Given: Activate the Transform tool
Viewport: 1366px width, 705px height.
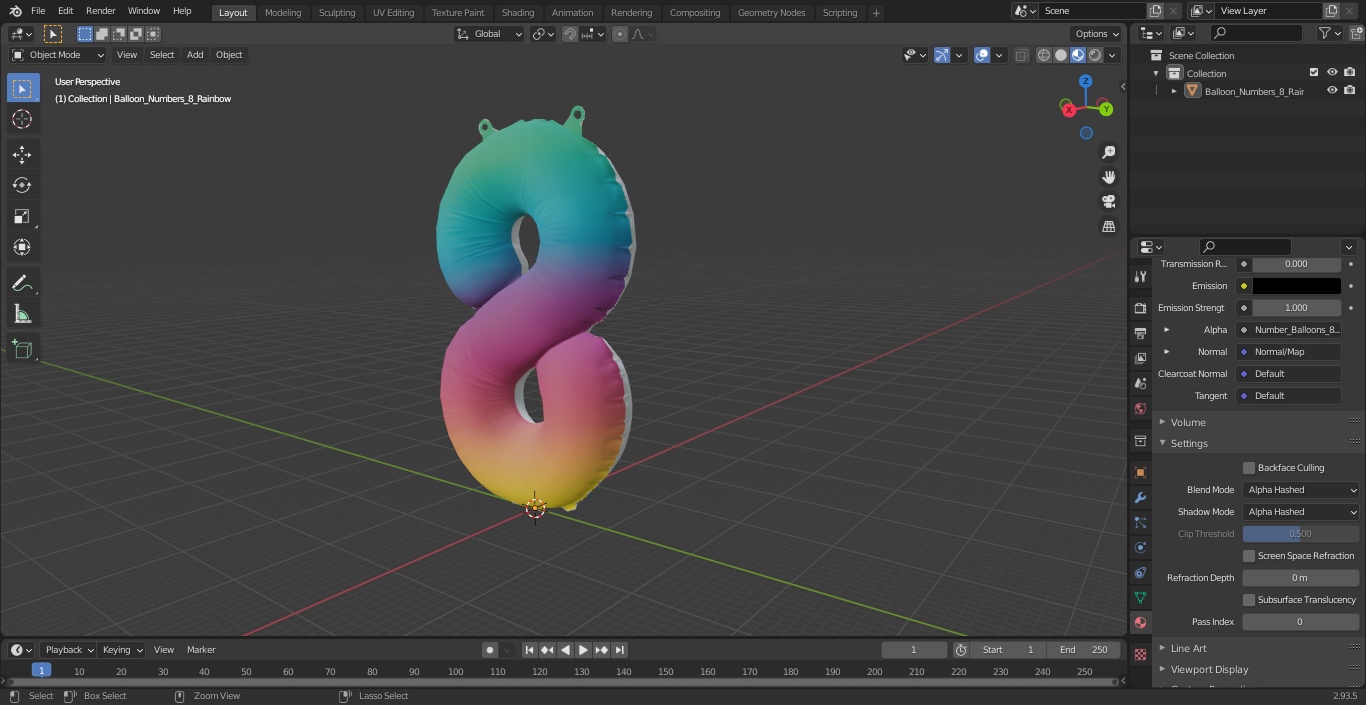Looking at the screenshot, I should (x=22, y=247).
